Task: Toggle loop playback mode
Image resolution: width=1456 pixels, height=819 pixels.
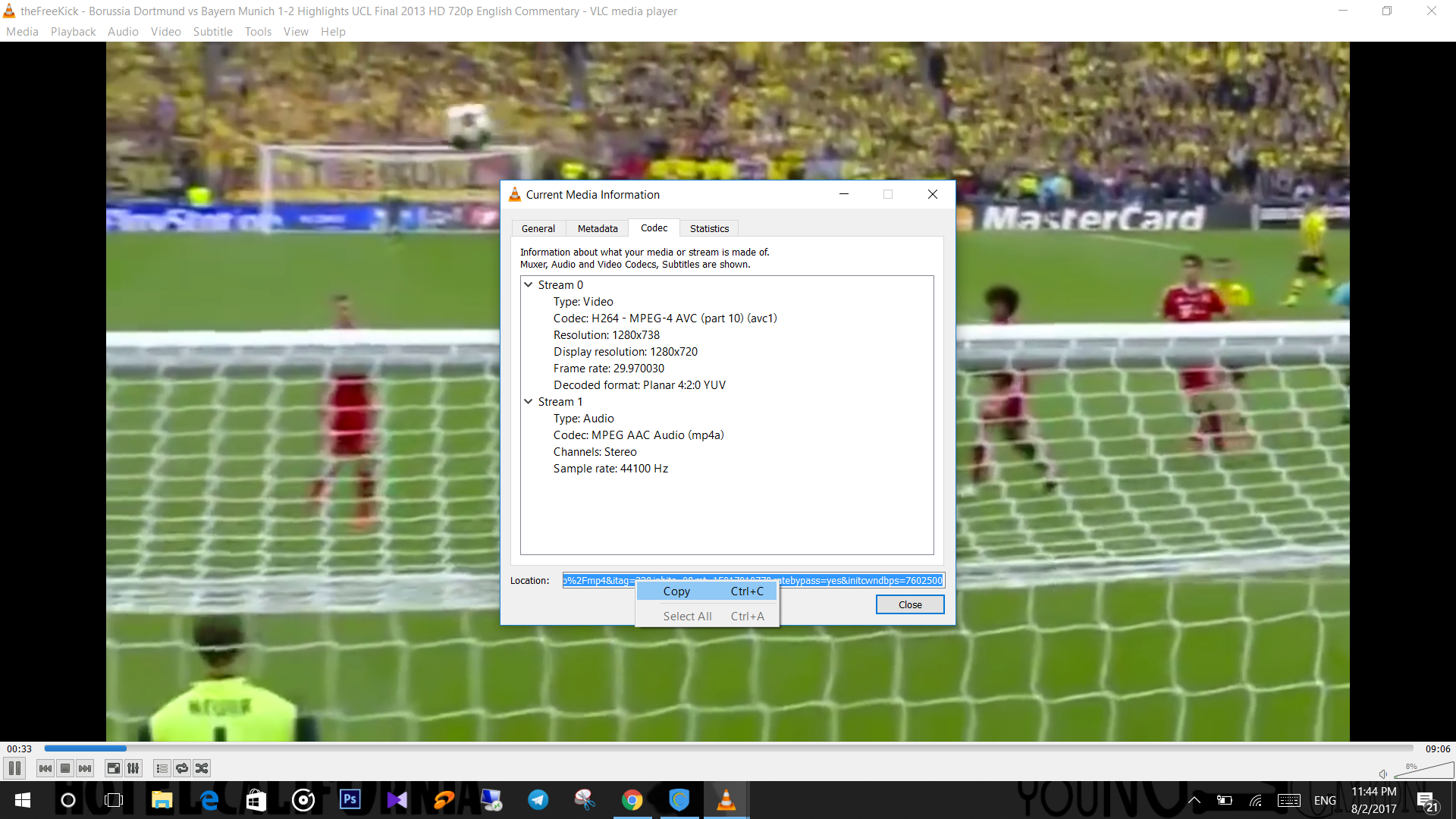Action: [x=181, y=767]
